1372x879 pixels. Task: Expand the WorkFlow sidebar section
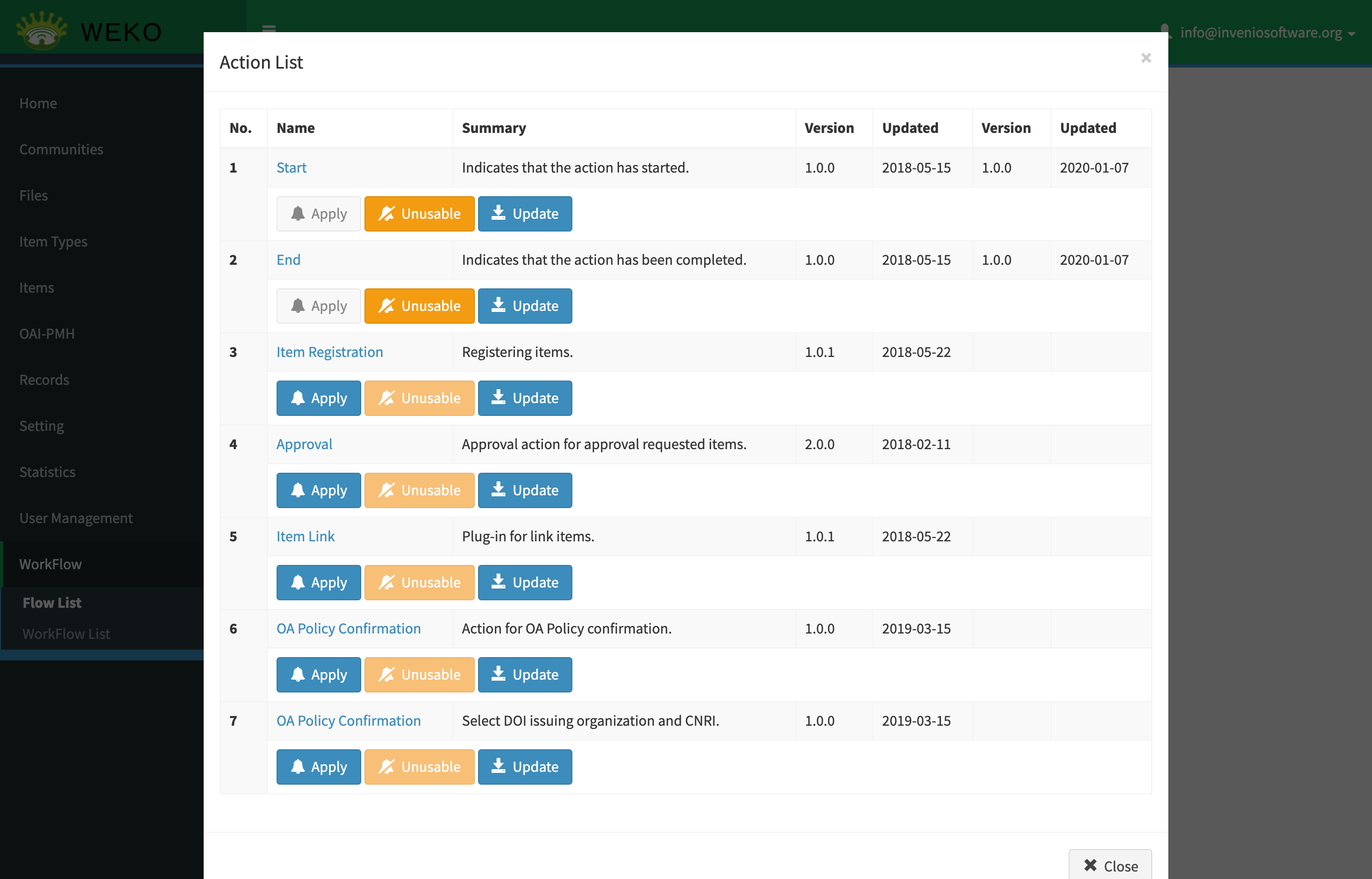point(50,564)
